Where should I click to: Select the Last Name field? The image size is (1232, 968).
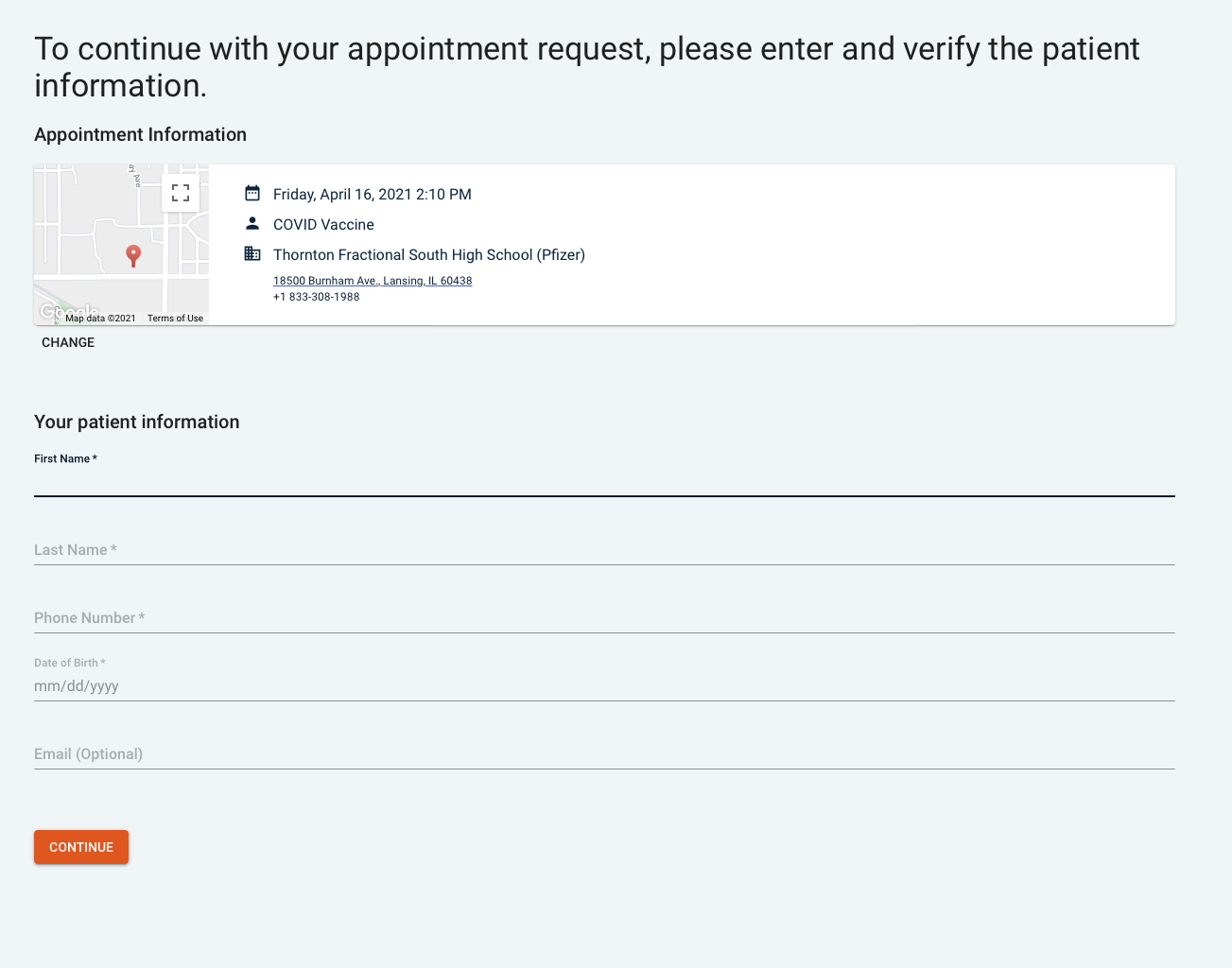[x=604, y=550]
